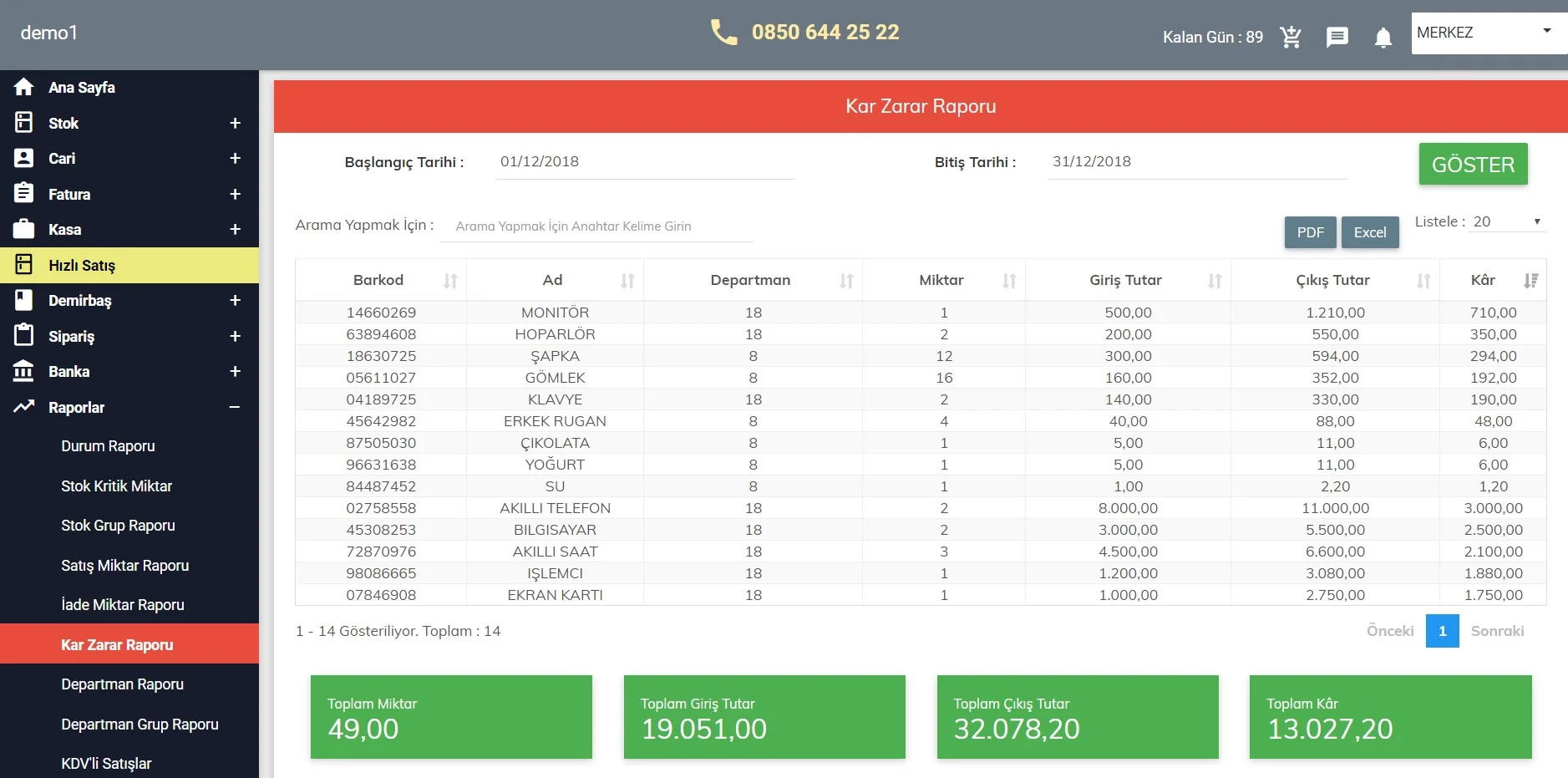Select Departman Raporu in sidebar
Screen dimensions: 1568x778
point(122,684)
